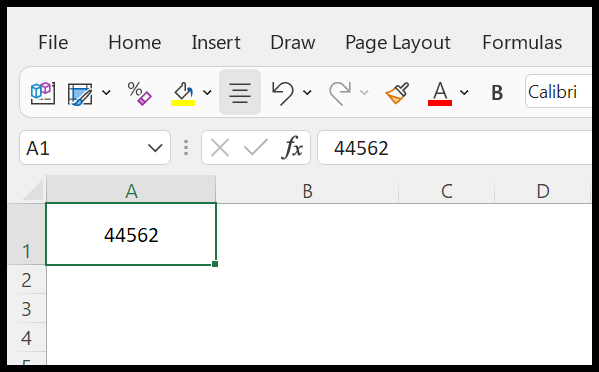Click the percent eraser format icon

pos(139,93)
